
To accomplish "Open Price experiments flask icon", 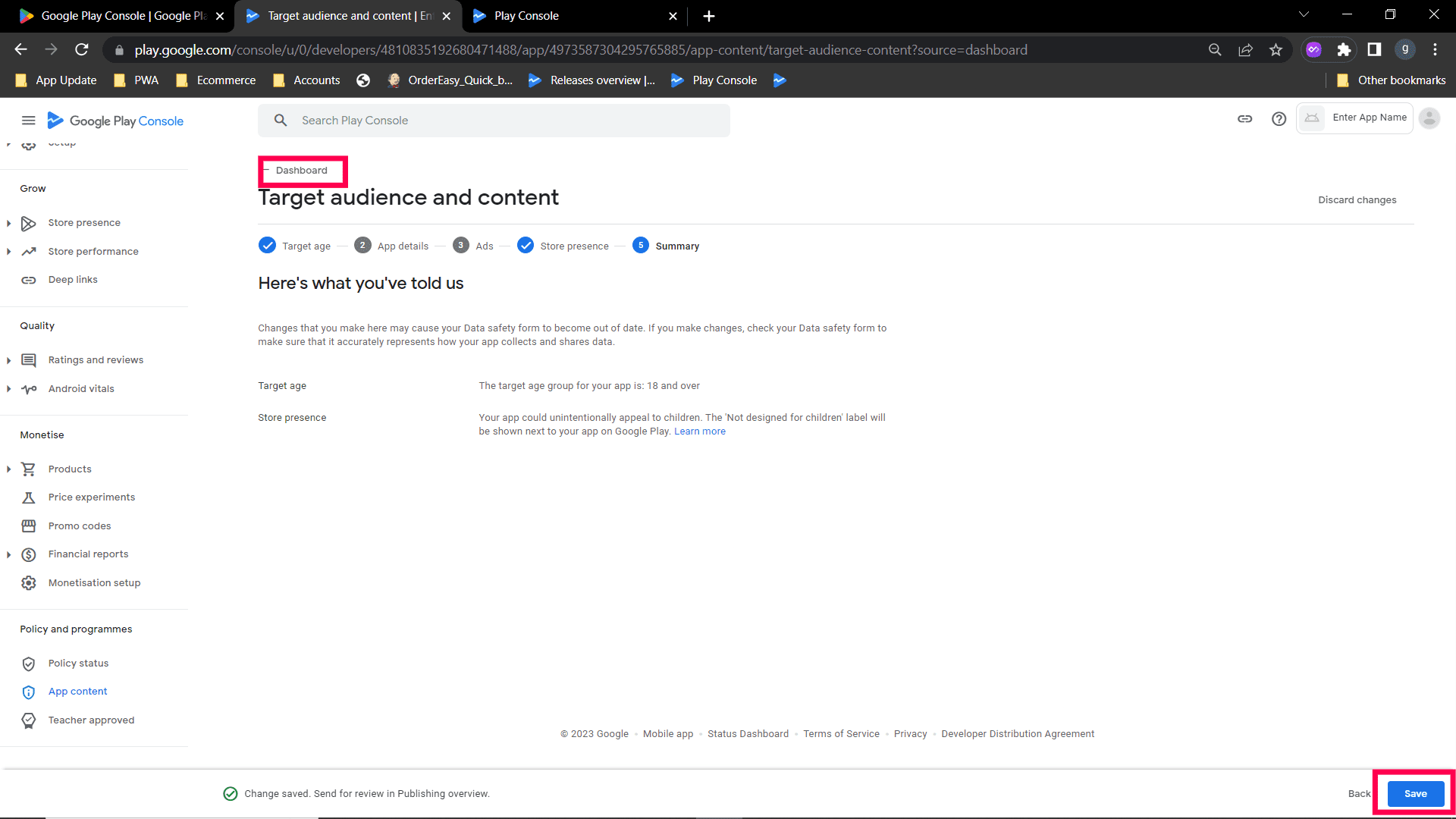I will pos(29,497).
